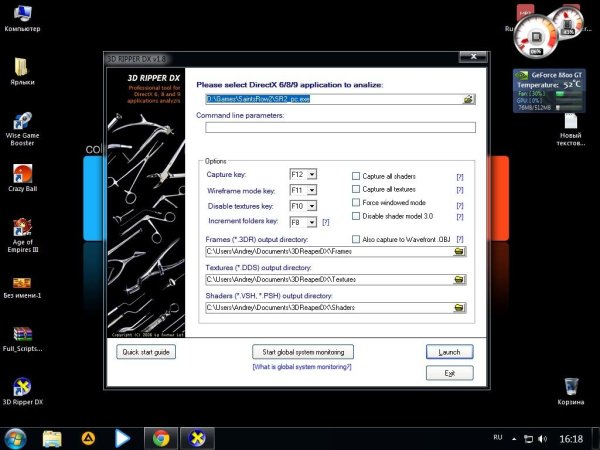600x450 pixels.
Task: Browse for Textures output directory folder
Action: (x=459, y=280)
